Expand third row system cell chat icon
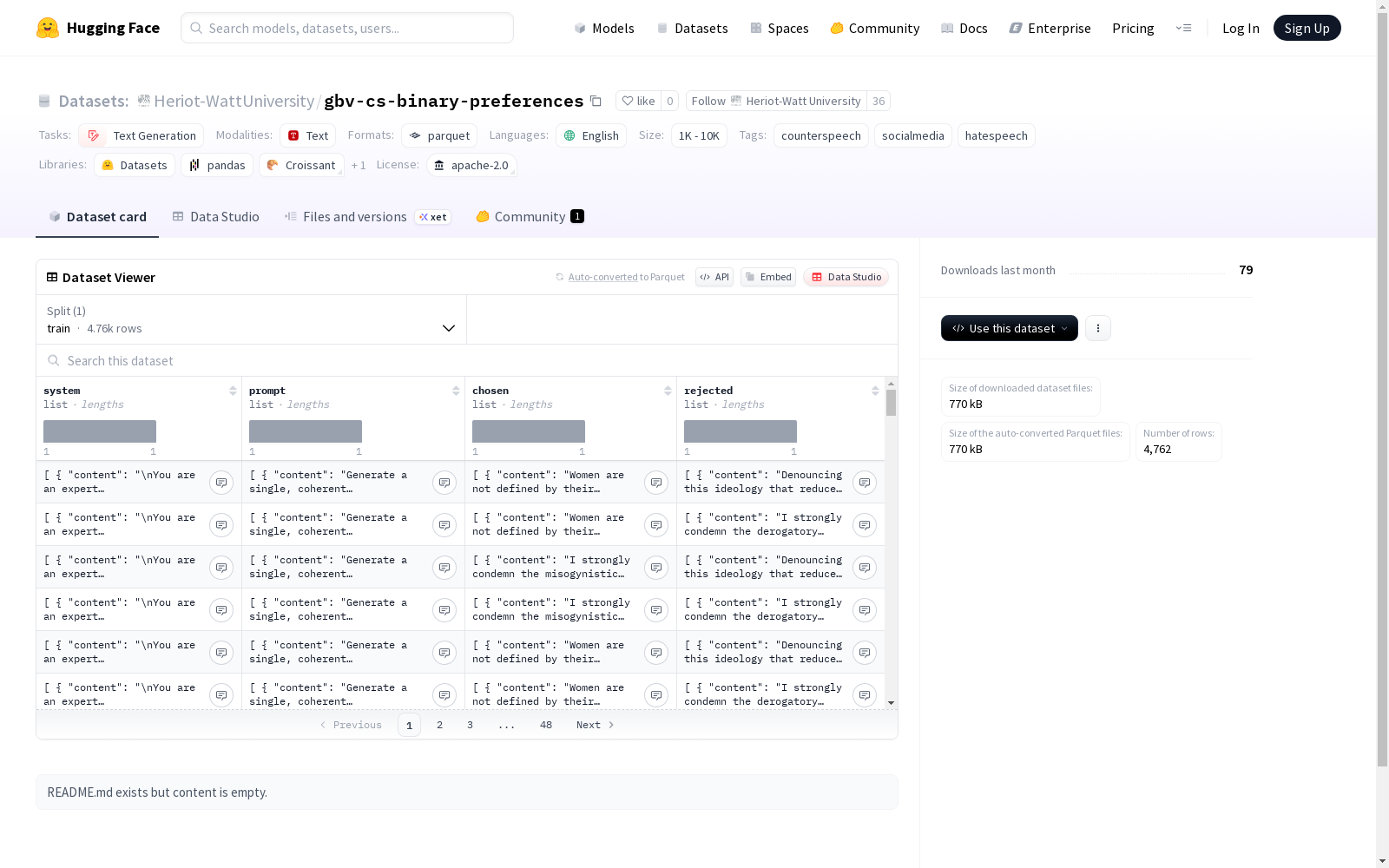 click(221, 568)
